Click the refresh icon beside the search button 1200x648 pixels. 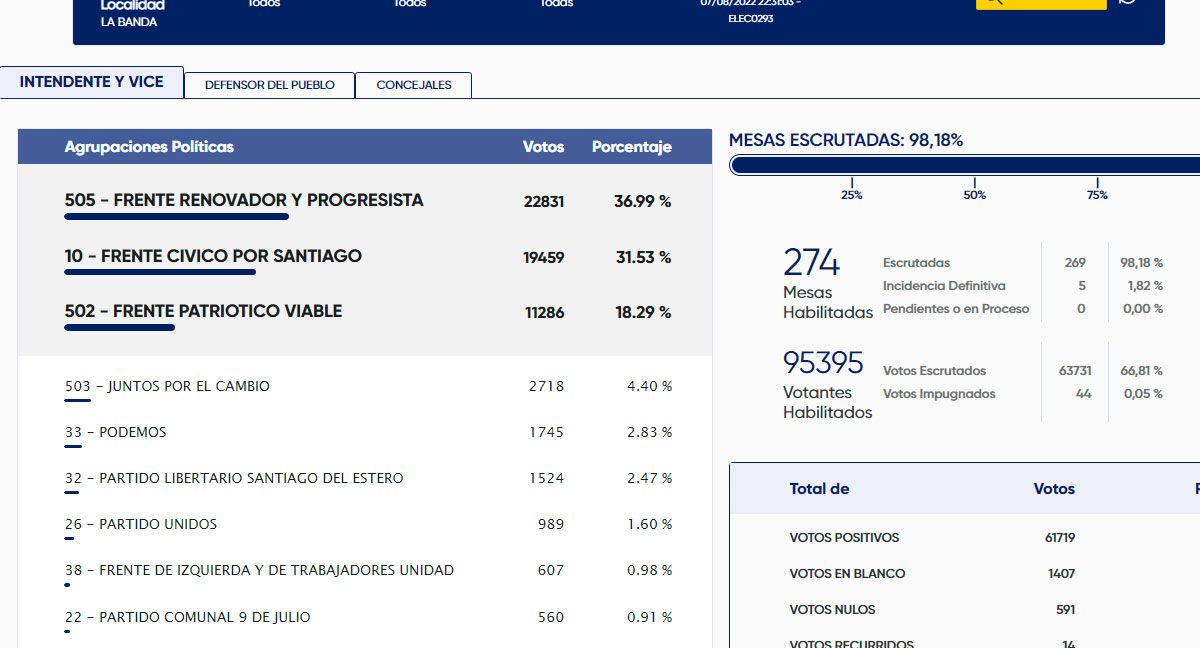click(x=1128, y=3)
